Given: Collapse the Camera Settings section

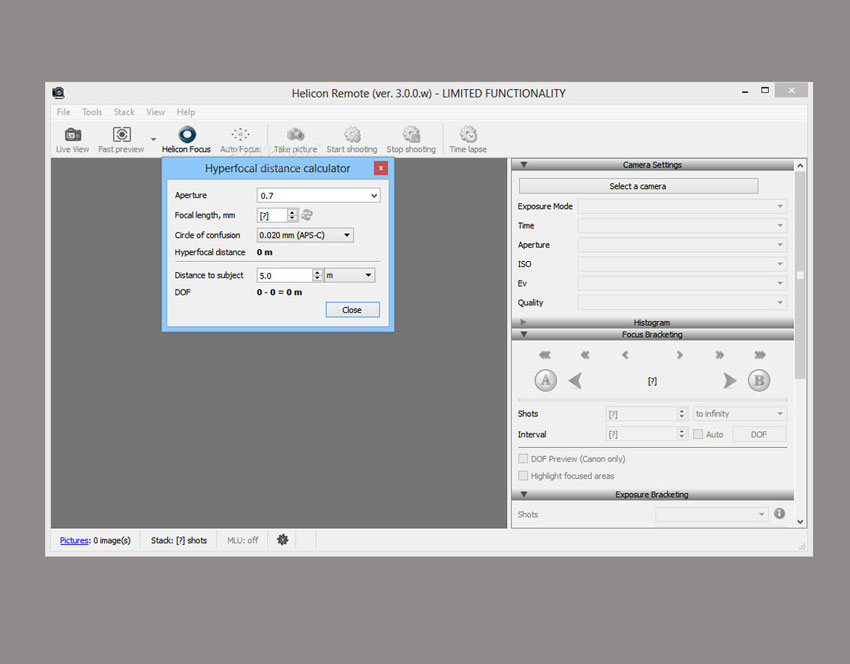Looking at the screenshot, I should [523, 165].
